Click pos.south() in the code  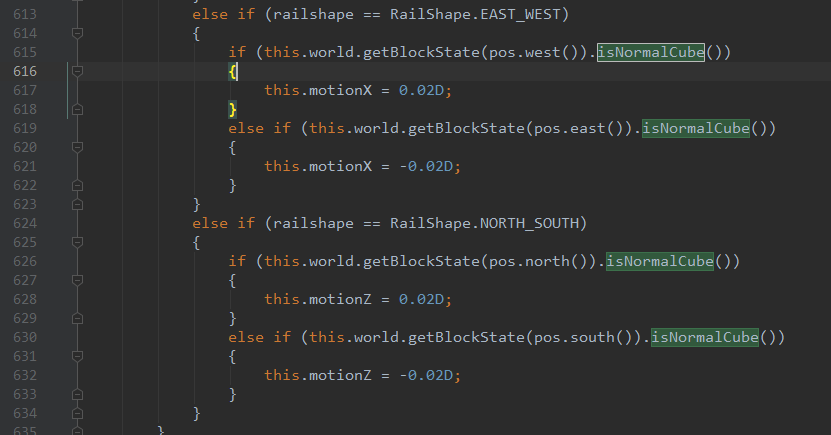coord(583,338)
